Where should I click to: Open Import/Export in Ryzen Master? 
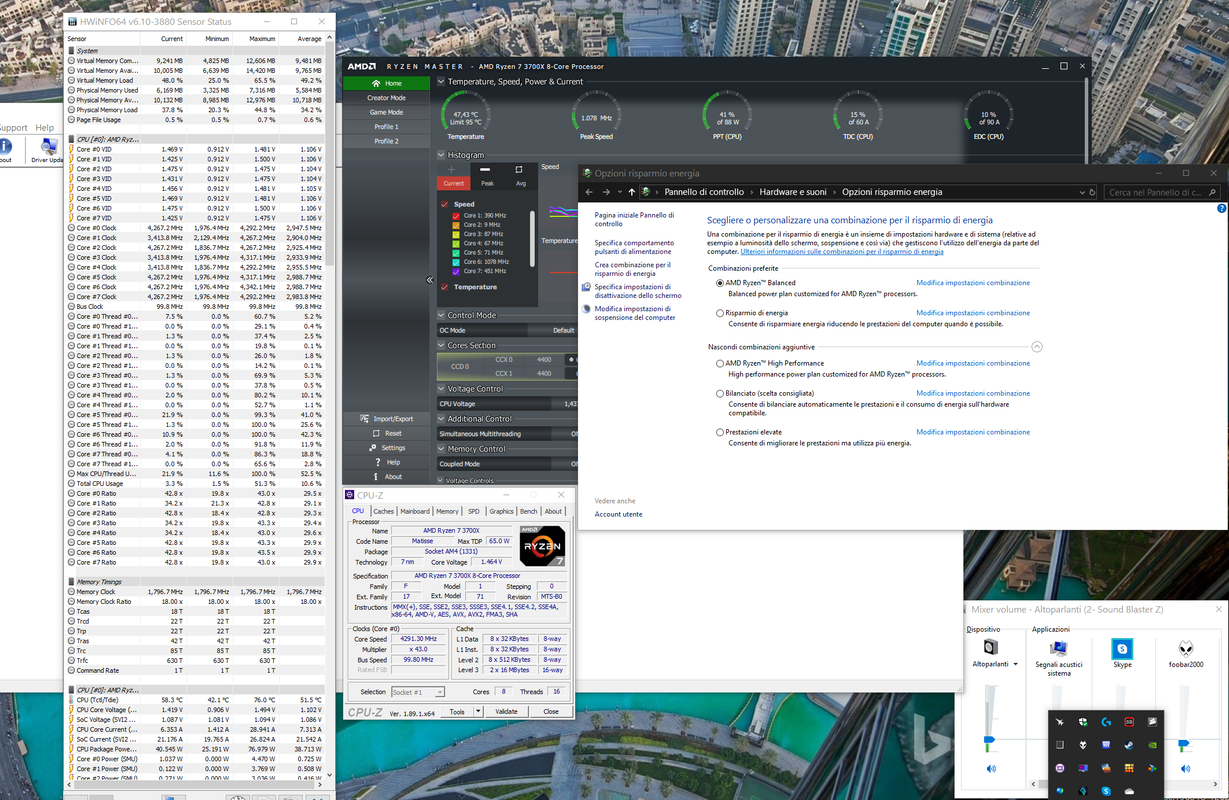click(386, 419)
